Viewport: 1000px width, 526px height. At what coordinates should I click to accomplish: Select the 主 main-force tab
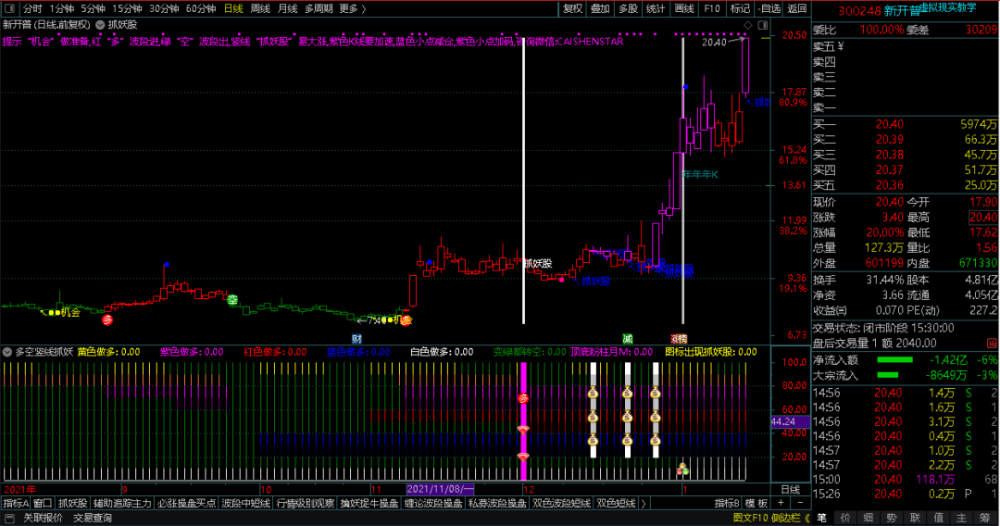coord(961,518)
